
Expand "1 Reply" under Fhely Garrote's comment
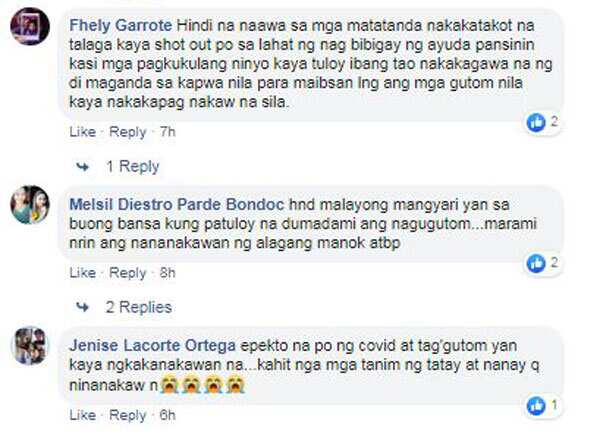(x=132, y=166)
